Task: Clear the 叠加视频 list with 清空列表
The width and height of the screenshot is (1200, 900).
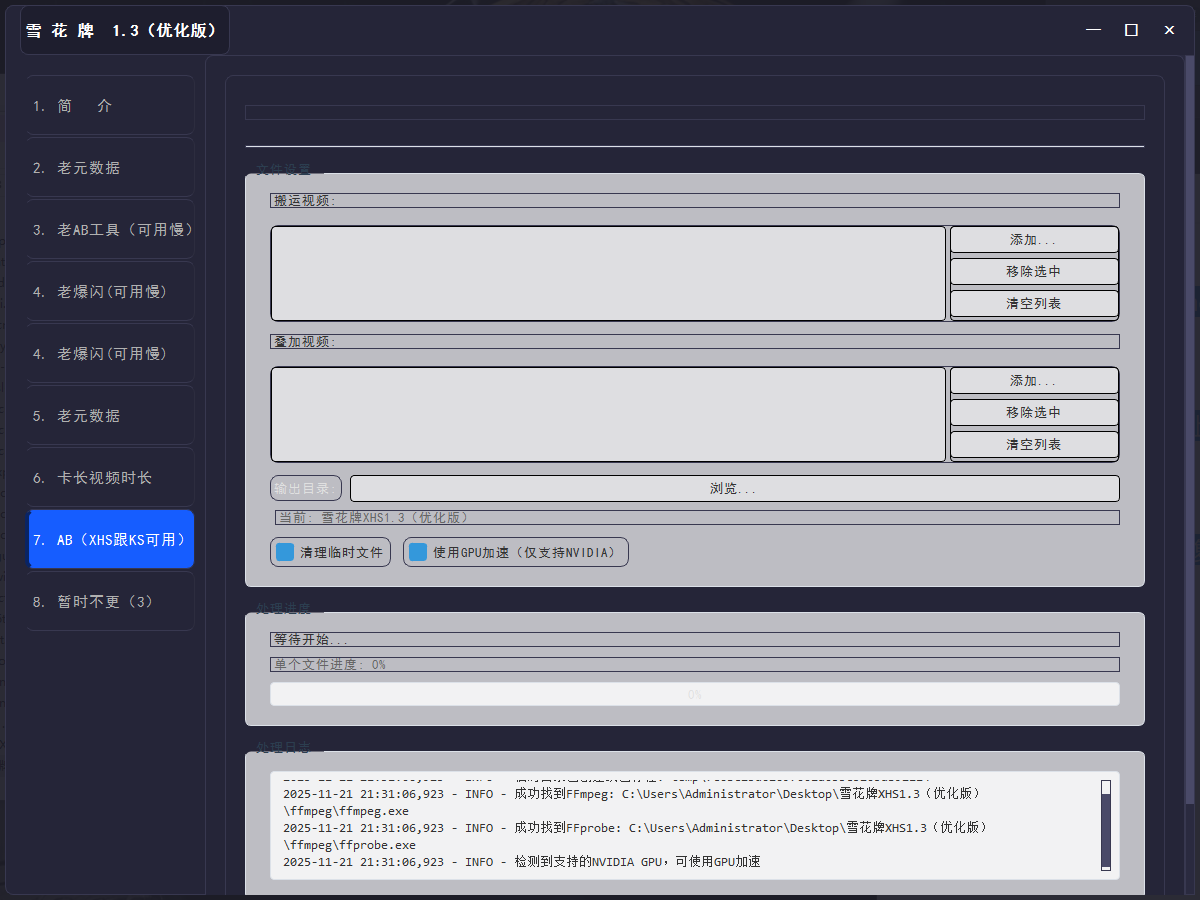Action: 1033,444
